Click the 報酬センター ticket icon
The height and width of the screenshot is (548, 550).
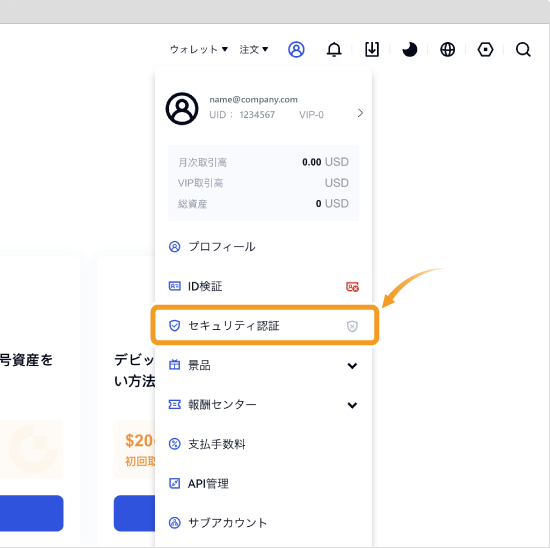[174, 405]
